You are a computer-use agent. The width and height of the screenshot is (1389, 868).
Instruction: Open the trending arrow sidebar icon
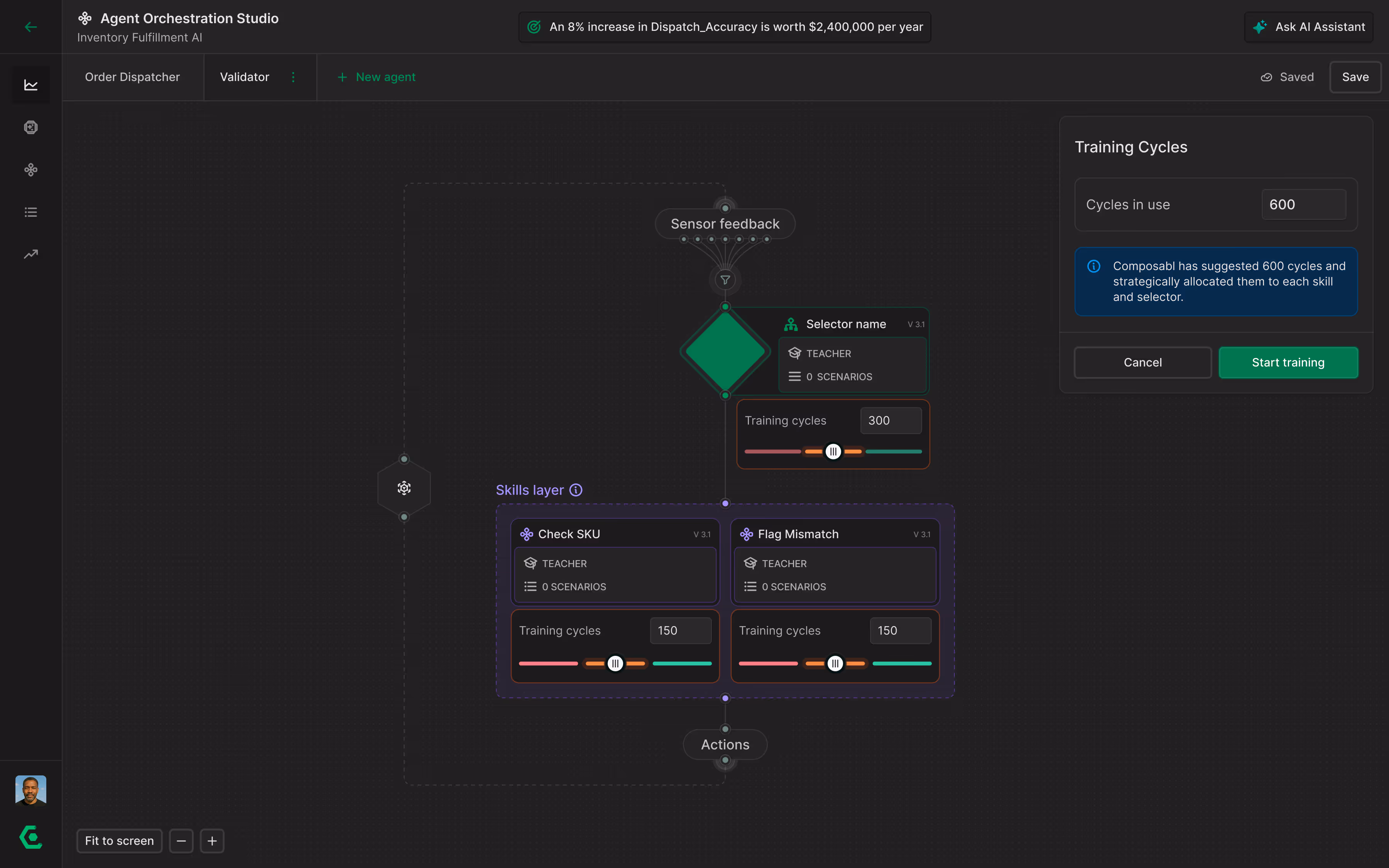(31, 254)
